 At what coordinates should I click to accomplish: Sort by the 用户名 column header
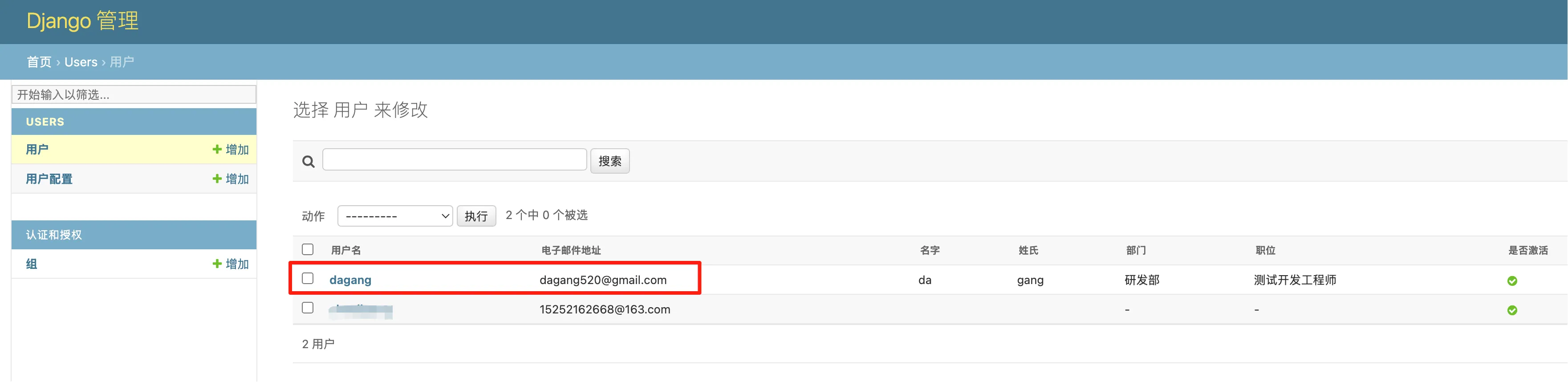point(346,251)
